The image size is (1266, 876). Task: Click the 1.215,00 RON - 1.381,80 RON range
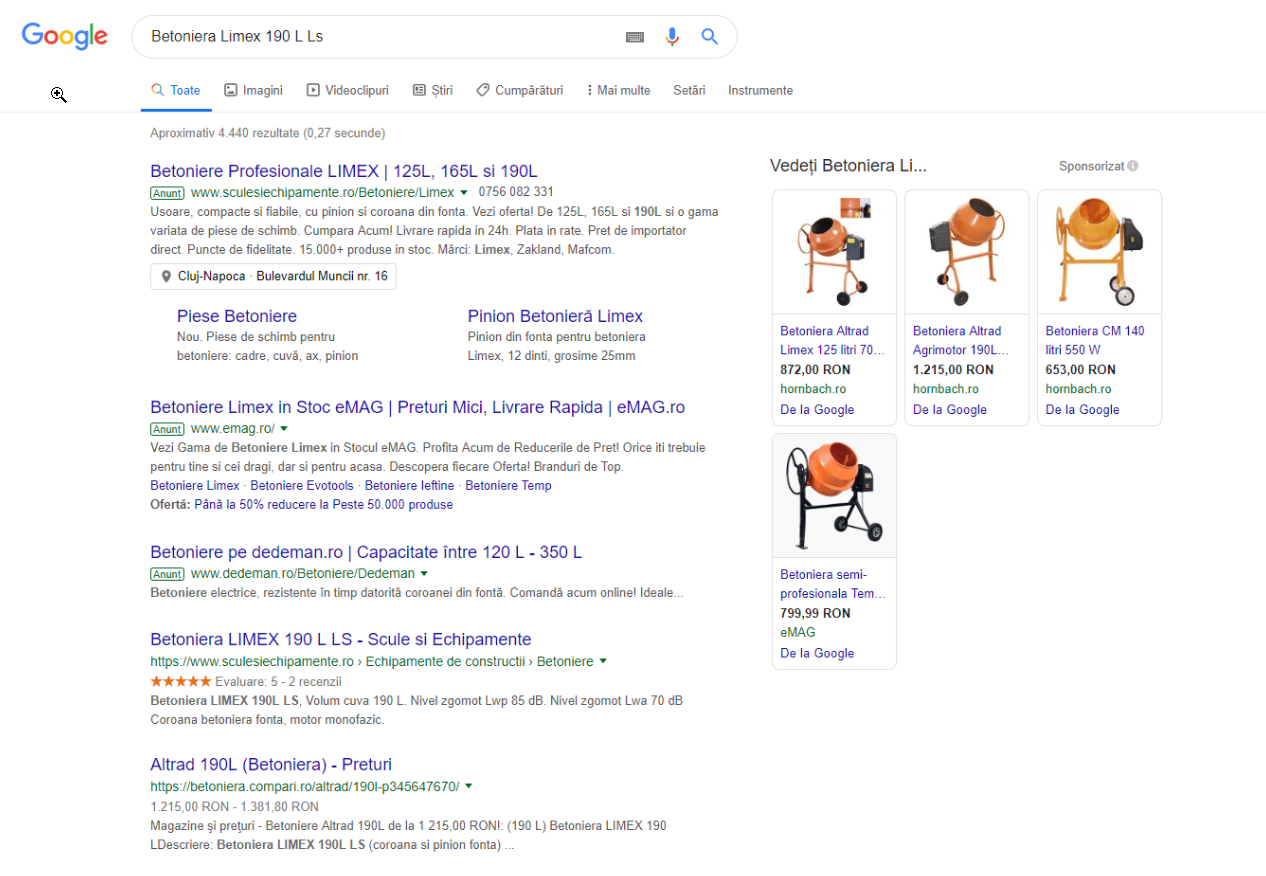pos(235,807)
